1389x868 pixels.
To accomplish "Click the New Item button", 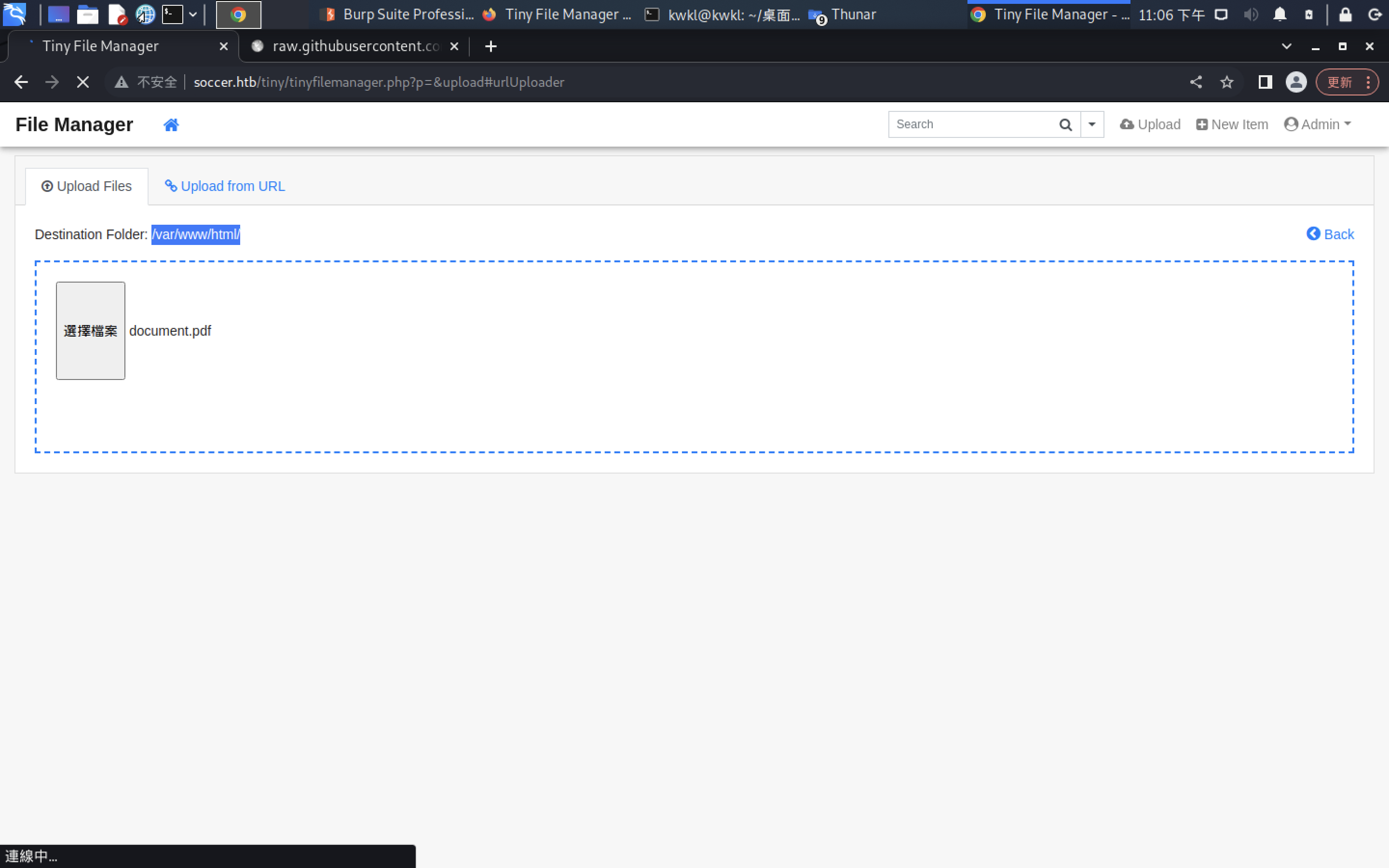I will click(1232, 124).
